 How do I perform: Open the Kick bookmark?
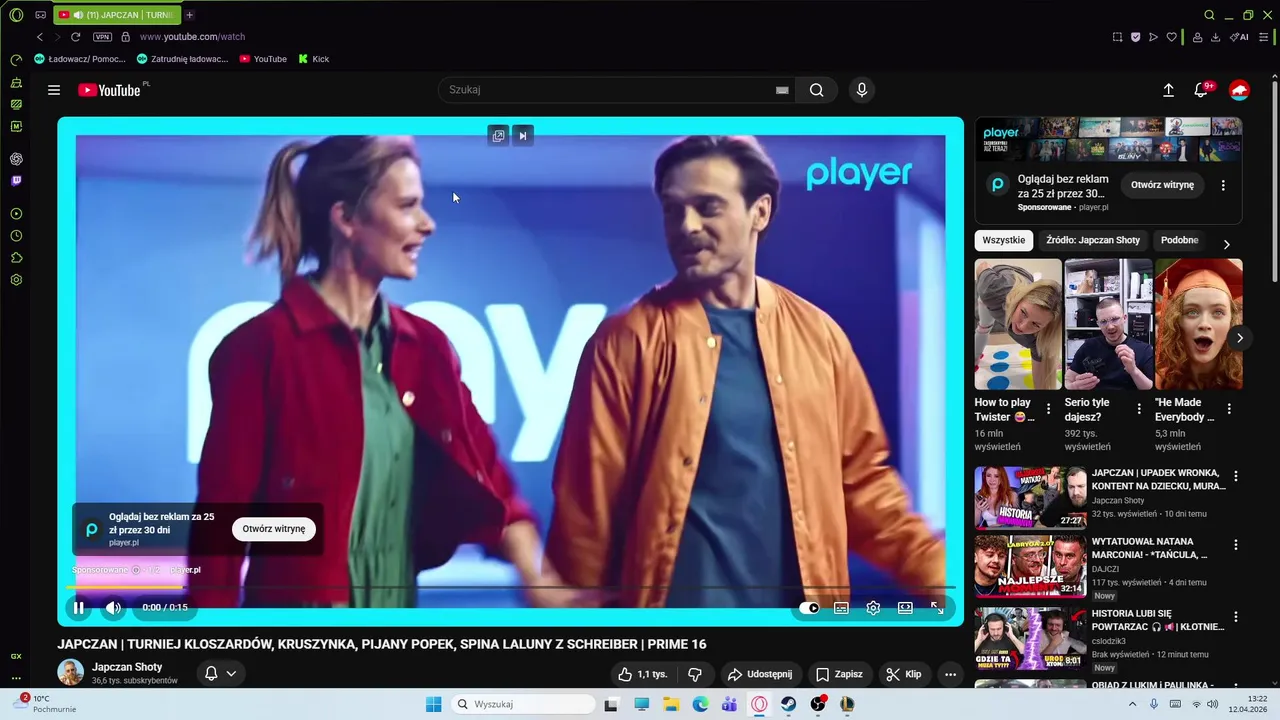click(x=314, y=59)
